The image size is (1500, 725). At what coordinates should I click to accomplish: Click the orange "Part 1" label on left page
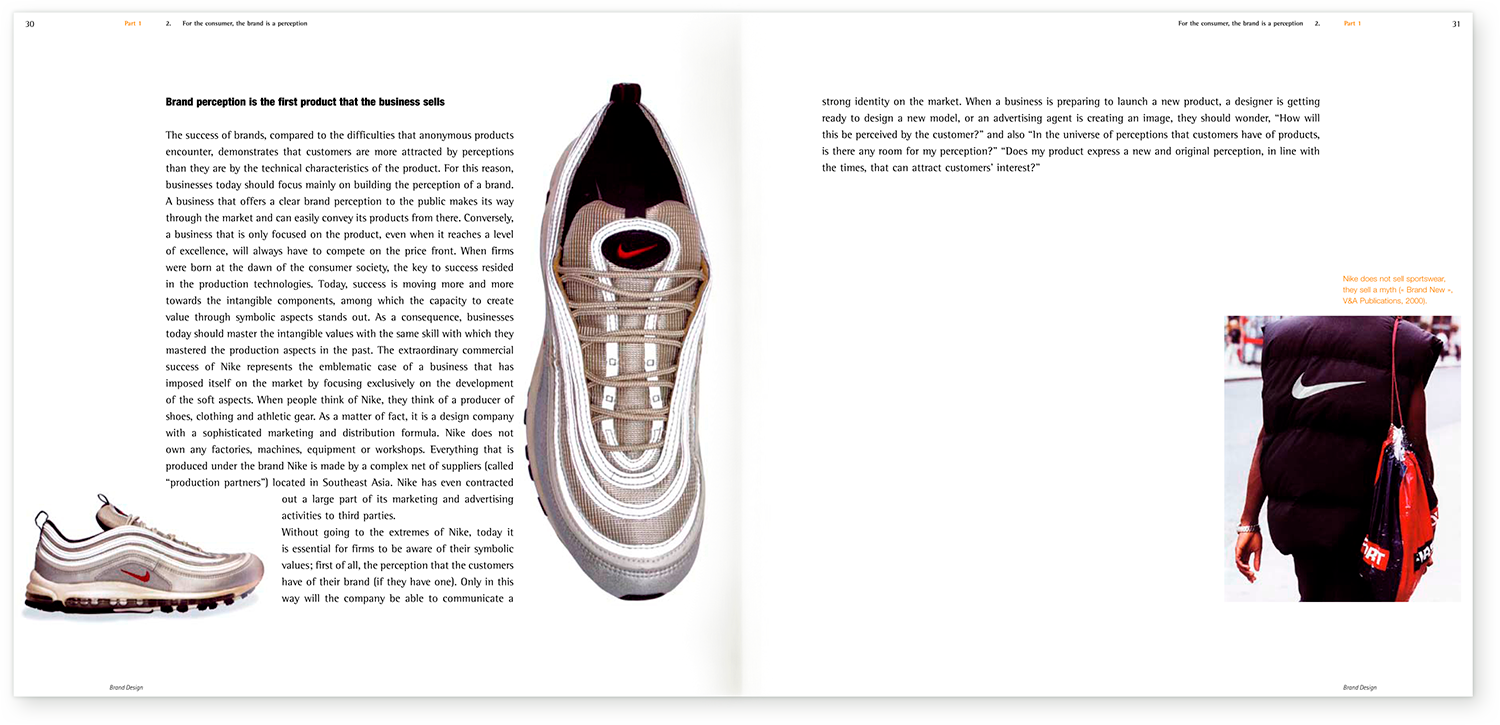pyautogui.click(x=133, y=23)
